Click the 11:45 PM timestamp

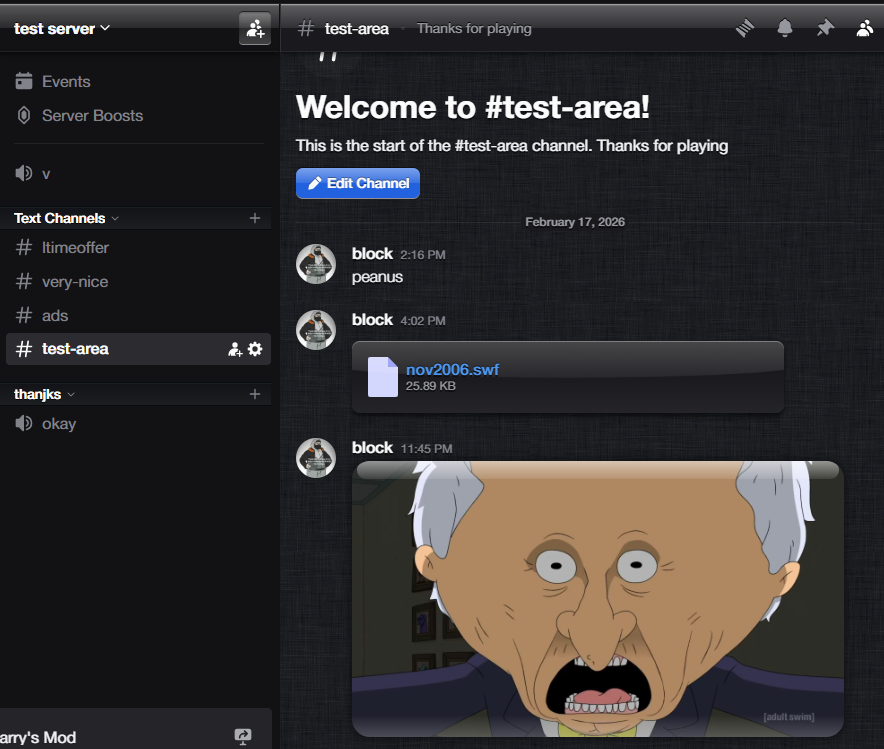tap(426, 449)
